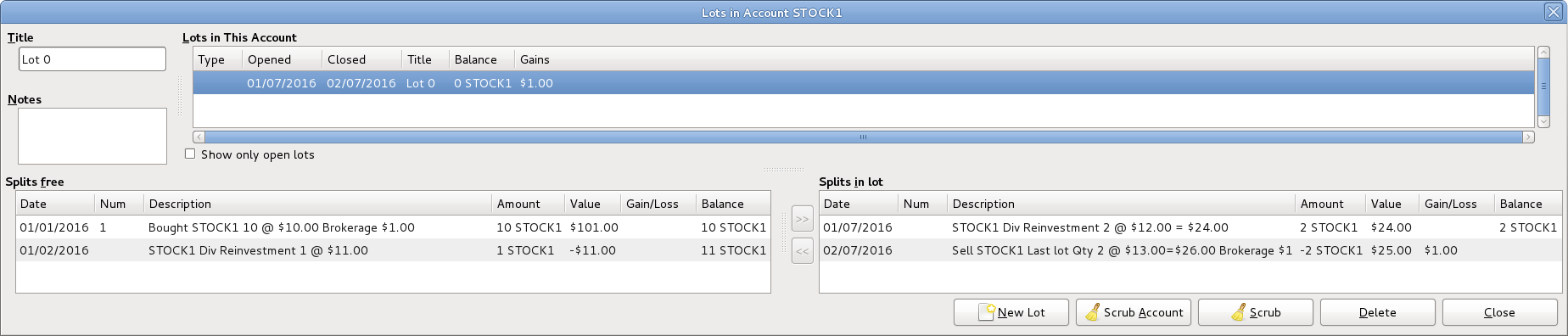Image resolution: width=1568 pixels, height=336 pixels.
Task: Select the Bought STOCK1 split row
Action: [393, 227]
